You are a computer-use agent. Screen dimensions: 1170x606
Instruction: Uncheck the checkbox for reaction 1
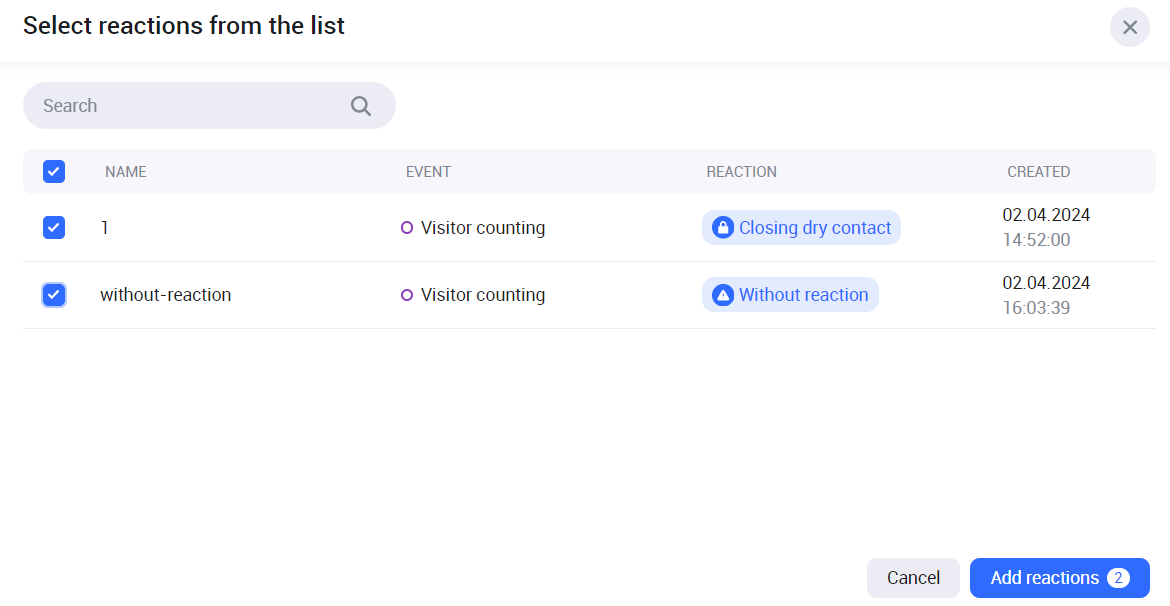coord(54,228)
